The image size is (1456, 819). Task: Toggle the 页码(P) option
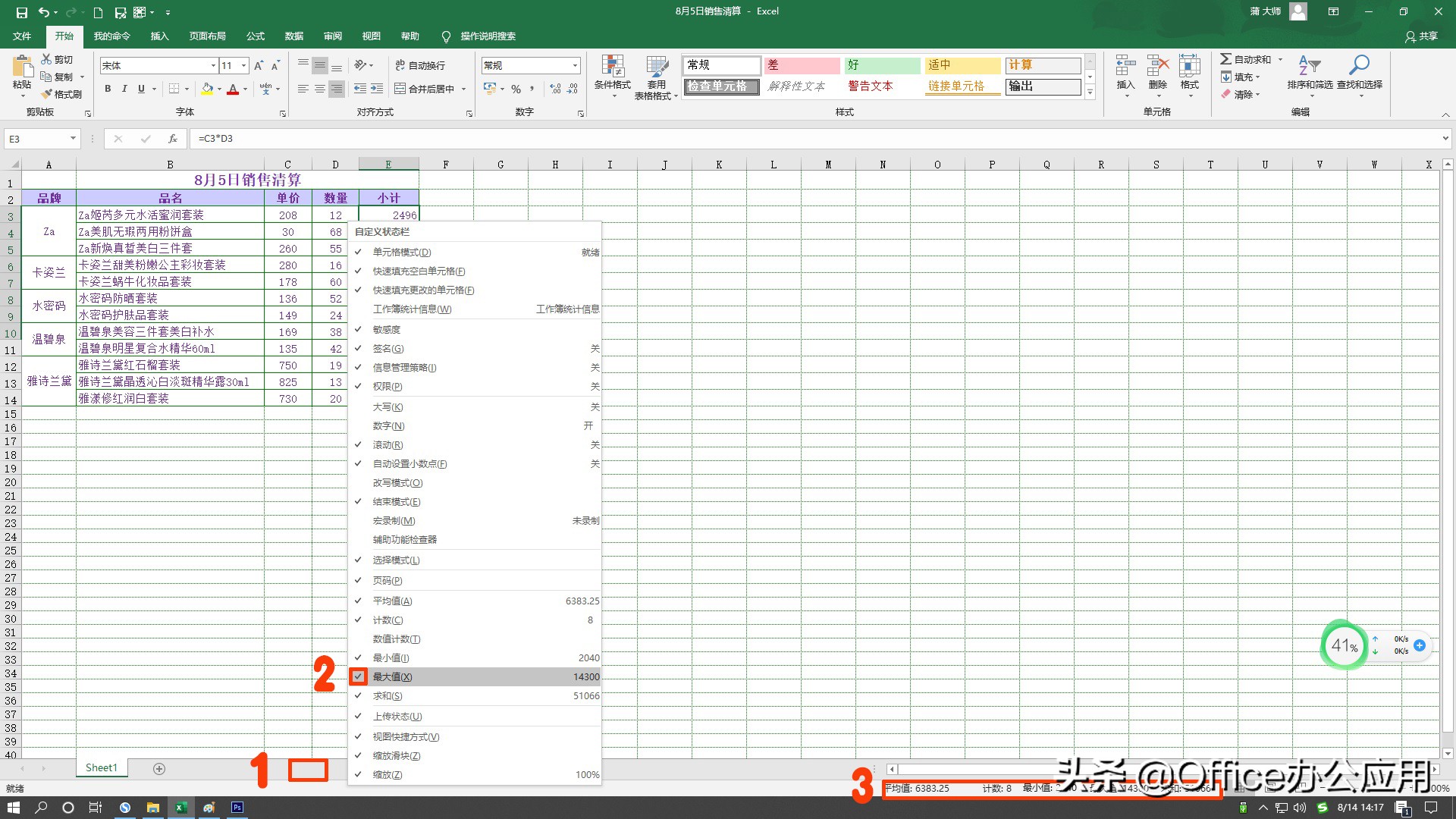(475, 581)
